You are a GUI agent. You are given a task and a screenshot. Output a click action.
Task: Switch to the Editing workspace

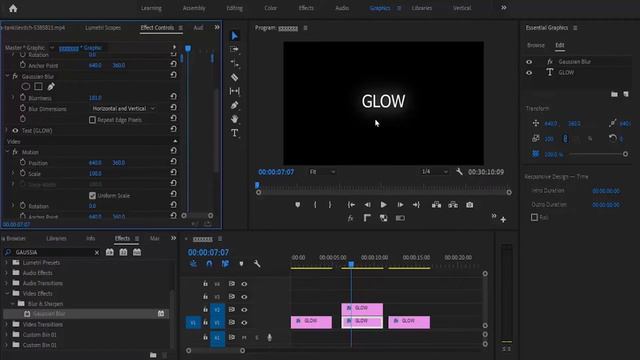point(234,8)
